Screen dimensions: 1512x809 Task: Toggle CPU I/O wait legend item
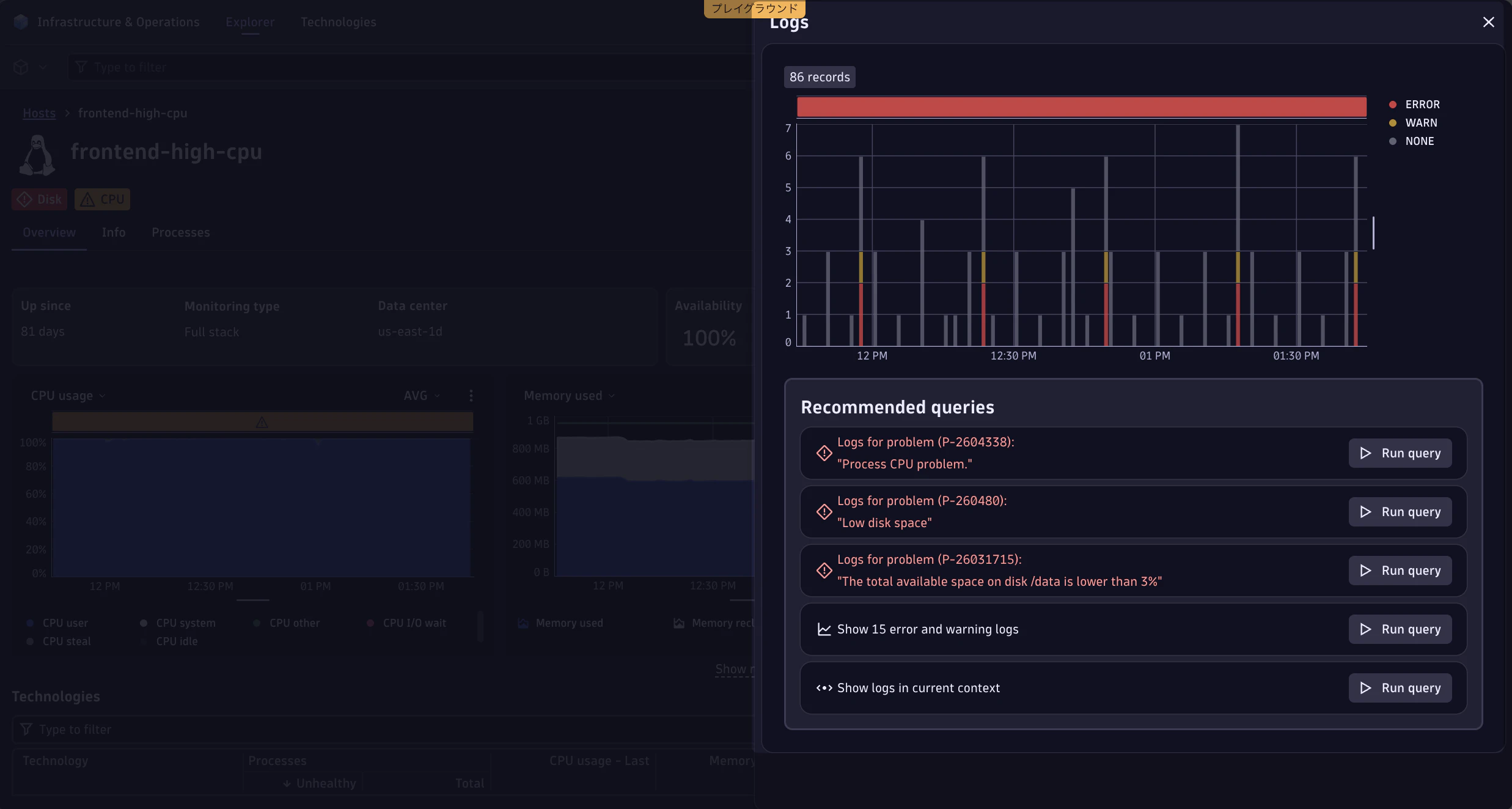[406, 623]
